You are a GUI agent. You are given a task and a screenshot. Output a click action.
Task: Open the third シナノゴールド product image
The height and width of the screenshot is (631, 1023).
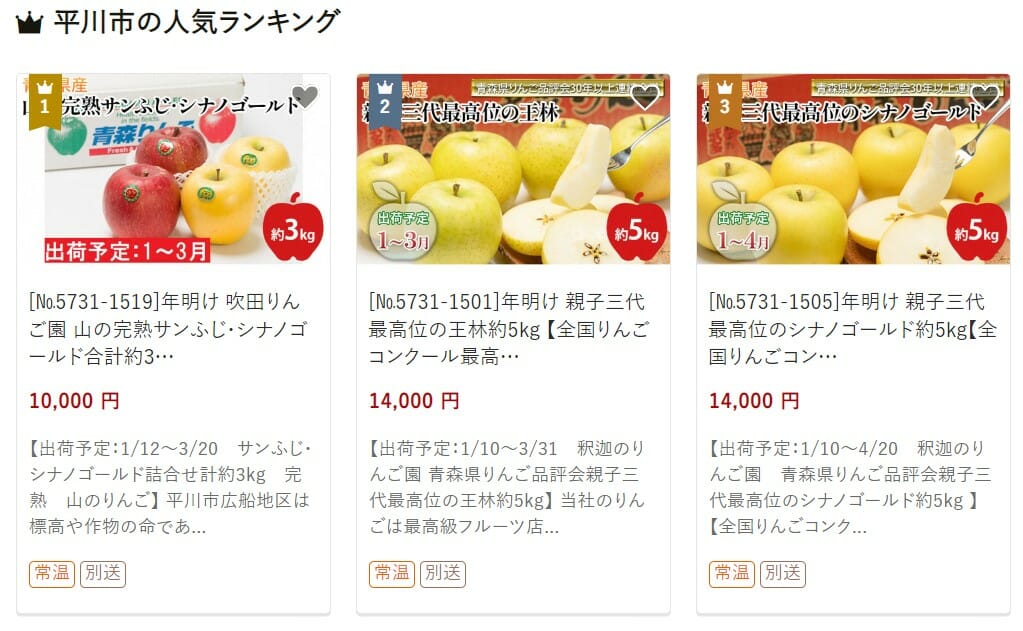853,169
